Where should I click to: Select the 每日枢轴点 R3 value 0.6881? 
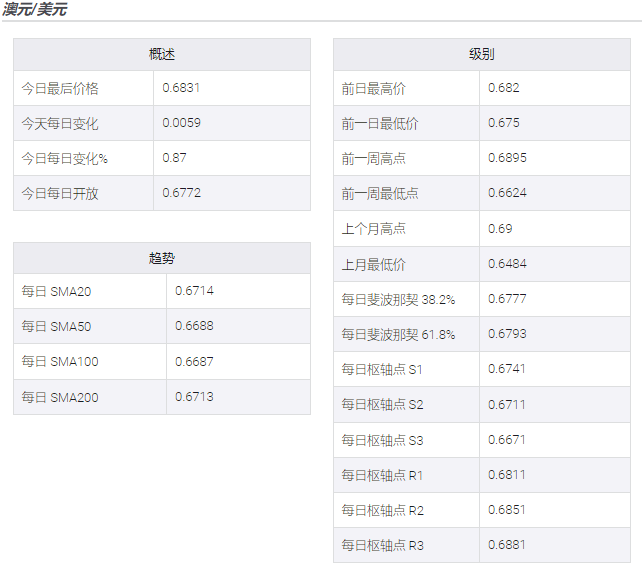pyautogui.click(x=507, y=545)
